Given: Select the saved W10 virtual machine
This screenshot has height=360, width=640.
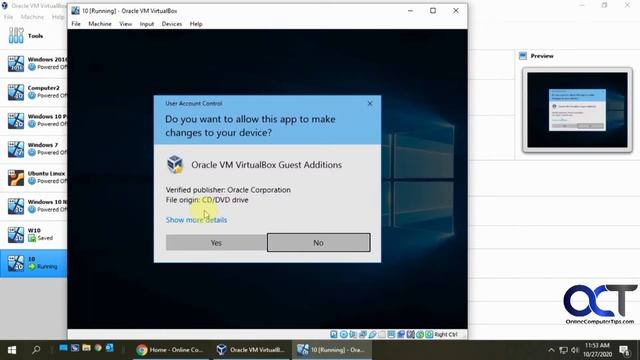Looking at the screenshot, I should [33, 235].
